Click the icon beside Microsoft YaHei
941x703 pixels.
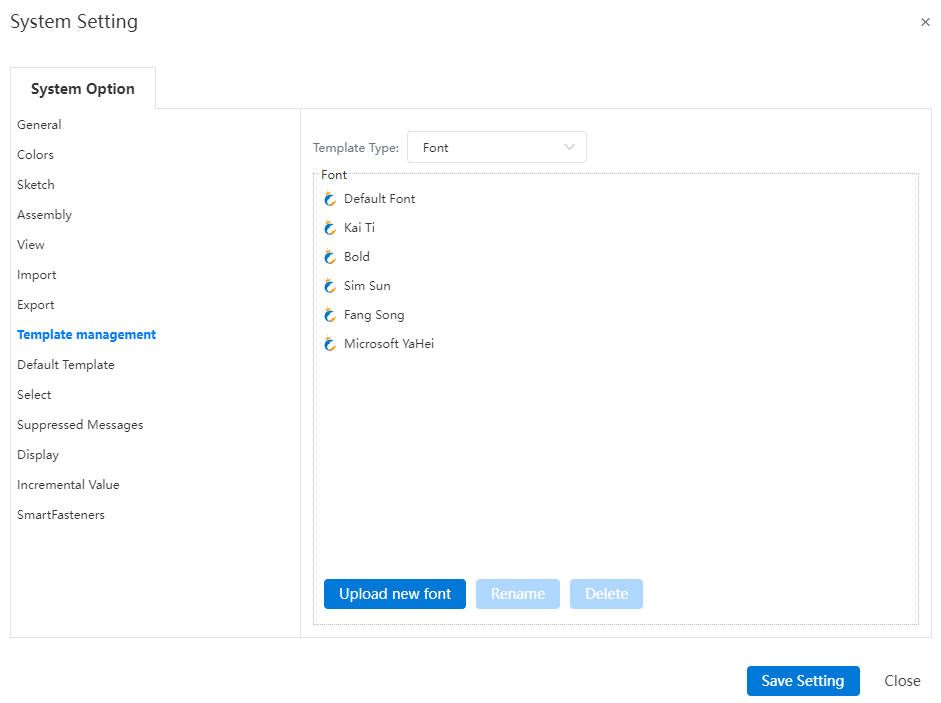pos(329,344)
